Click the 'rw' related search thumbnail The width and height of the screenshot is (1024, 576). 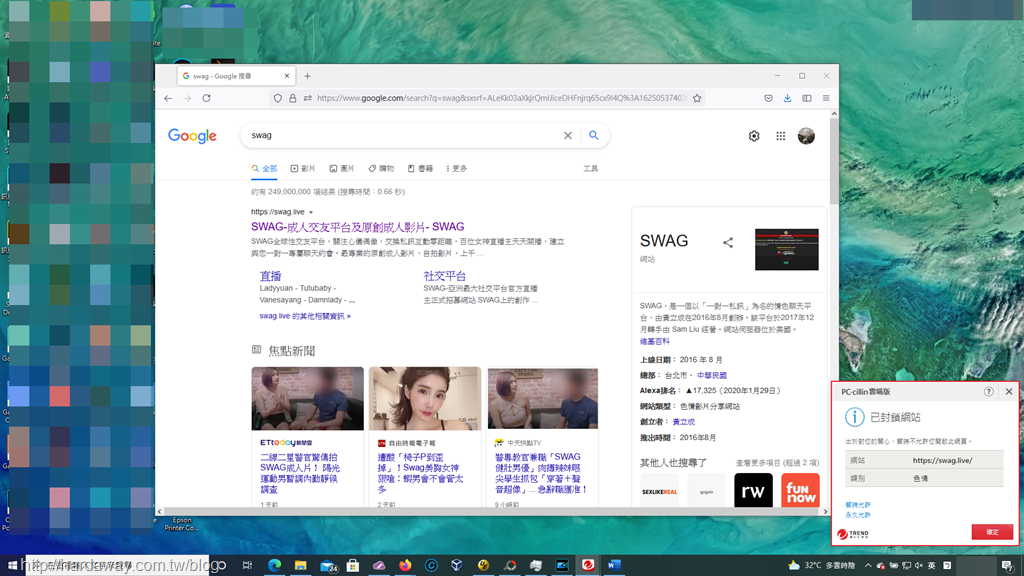pos(753,490)
